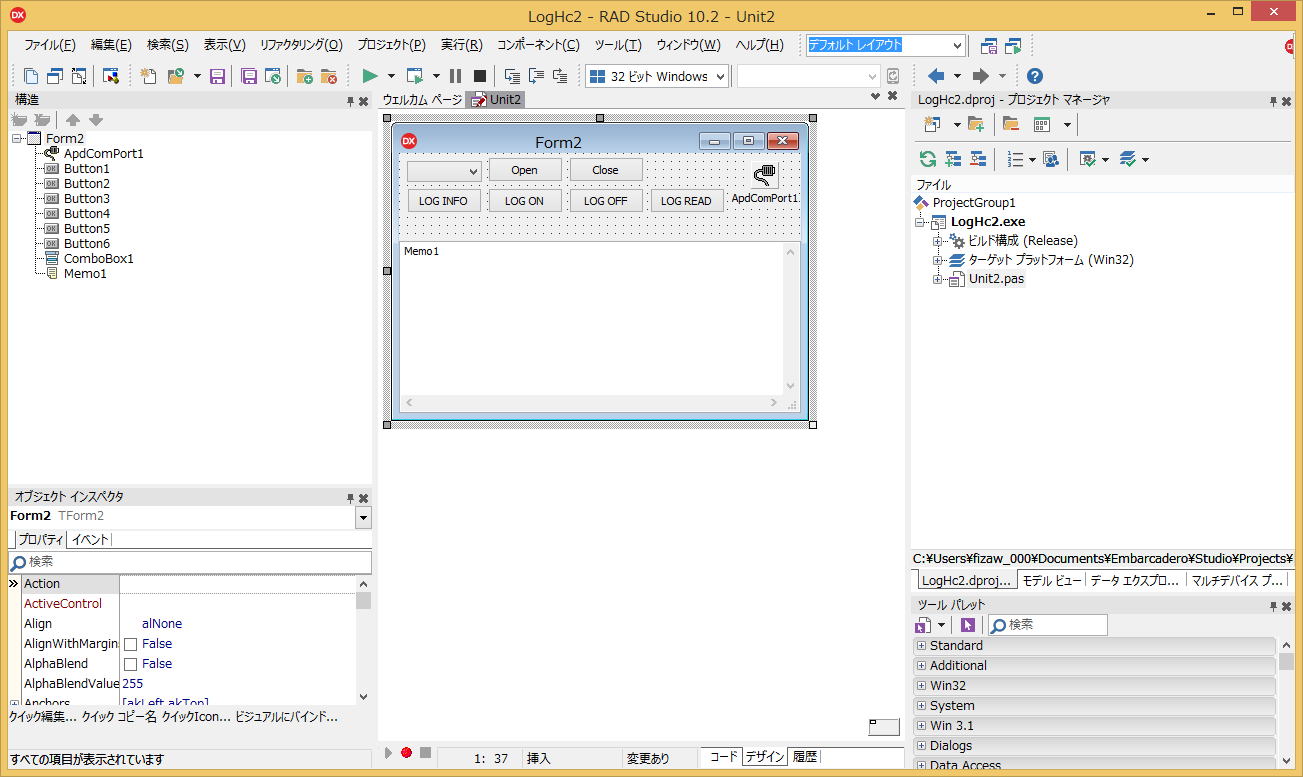Click the quick edit (クイック編集) link
This screenshot has height=777, width=1303.
(42, 717)
